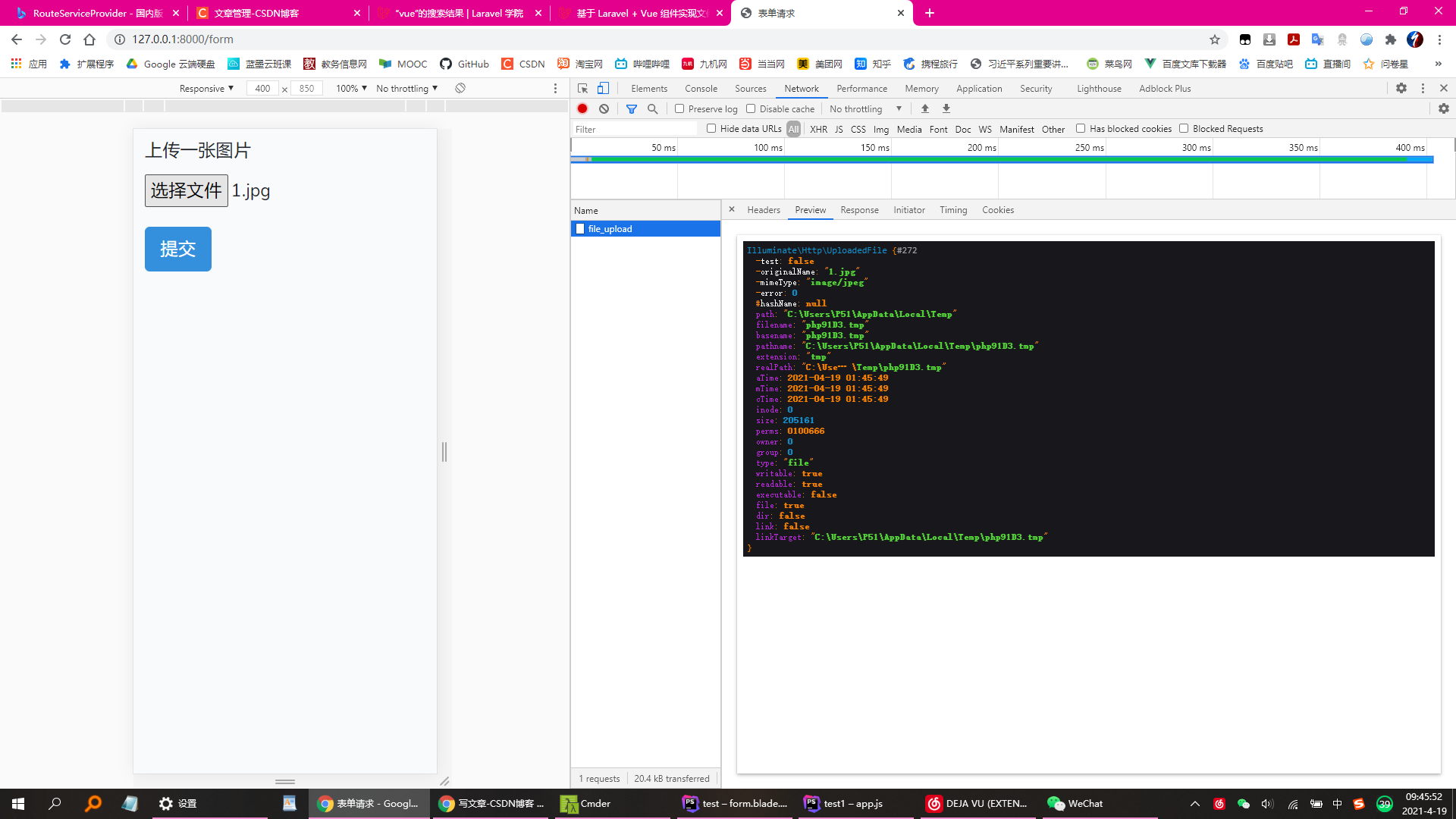Bookmark this page with star icon
This screenshot has height=819, width=1456.
[x=1215, y=39]
